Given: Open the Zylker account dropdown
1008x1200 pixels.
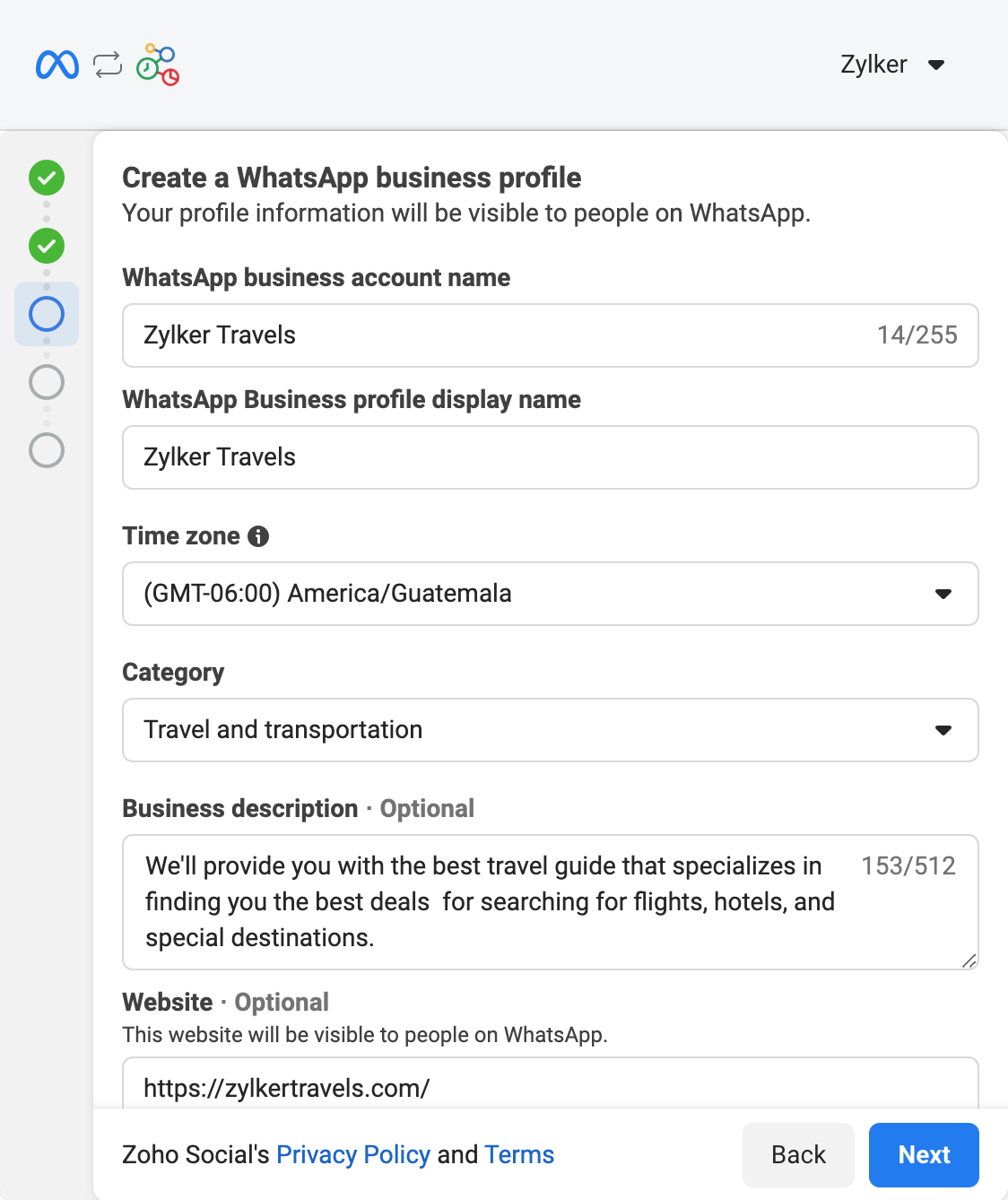Looking at the screenshot, I should tap(892, 65).
